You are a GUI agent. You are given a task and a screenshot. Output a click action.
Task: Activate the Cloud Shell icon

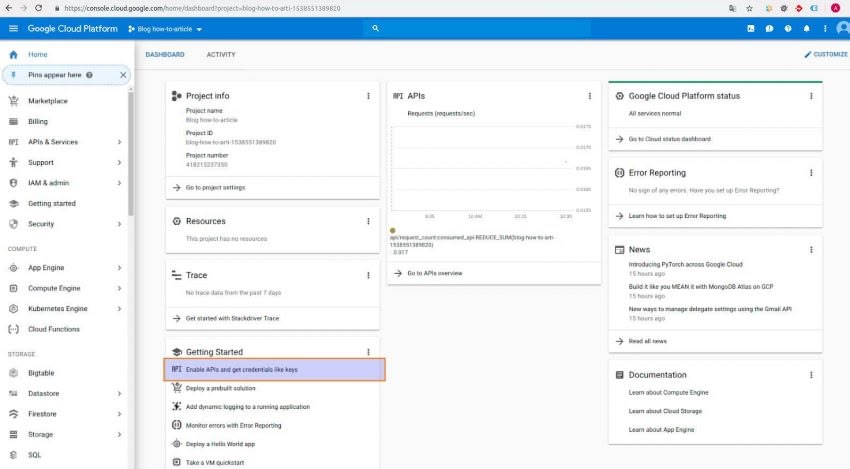tap(751, 29)
